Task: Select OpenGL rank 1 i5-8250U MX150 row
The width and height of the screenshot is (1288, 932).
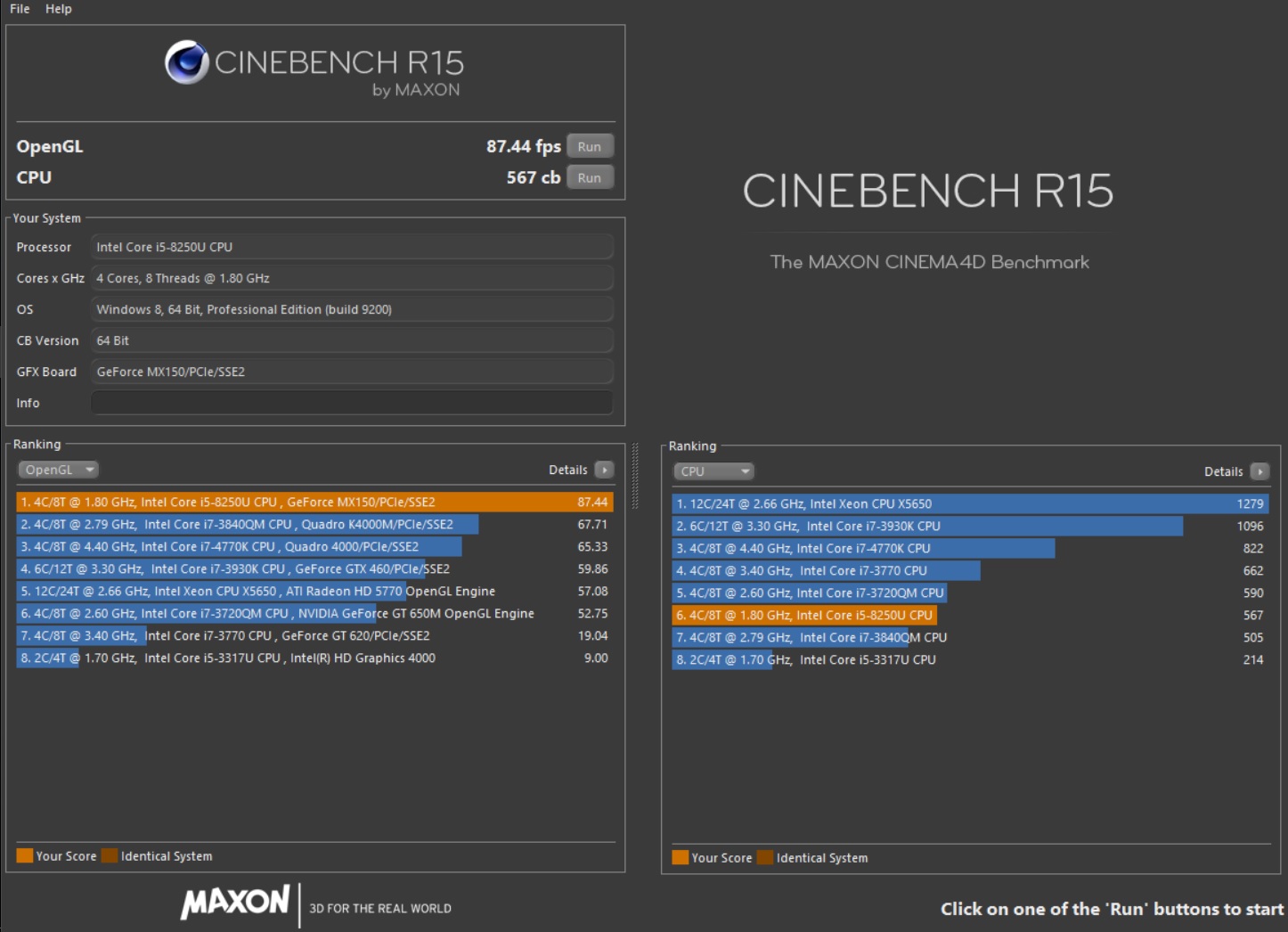Action: (314, 502)
